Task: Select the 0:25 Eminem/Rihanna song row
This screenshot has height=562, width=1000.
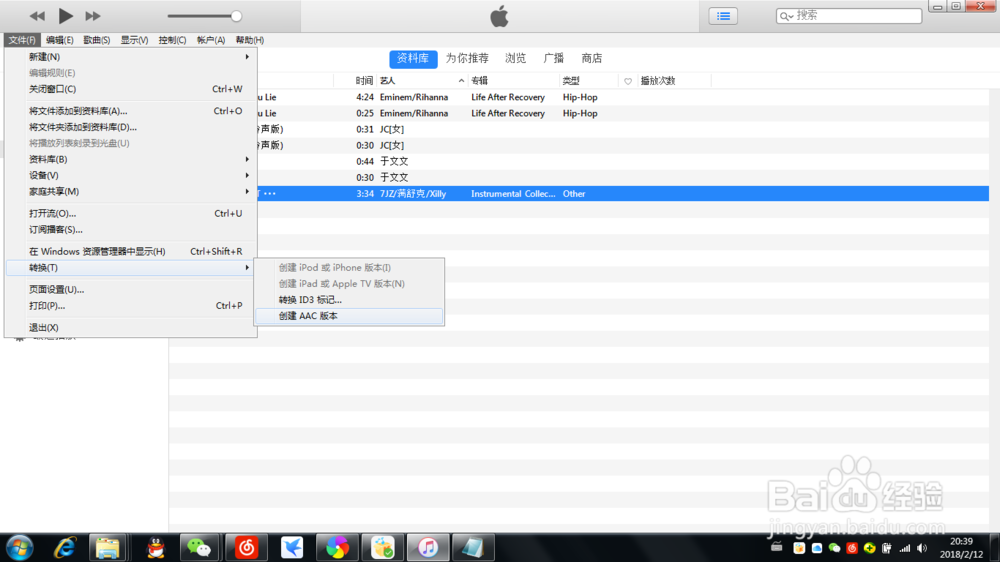Action: 623,114
